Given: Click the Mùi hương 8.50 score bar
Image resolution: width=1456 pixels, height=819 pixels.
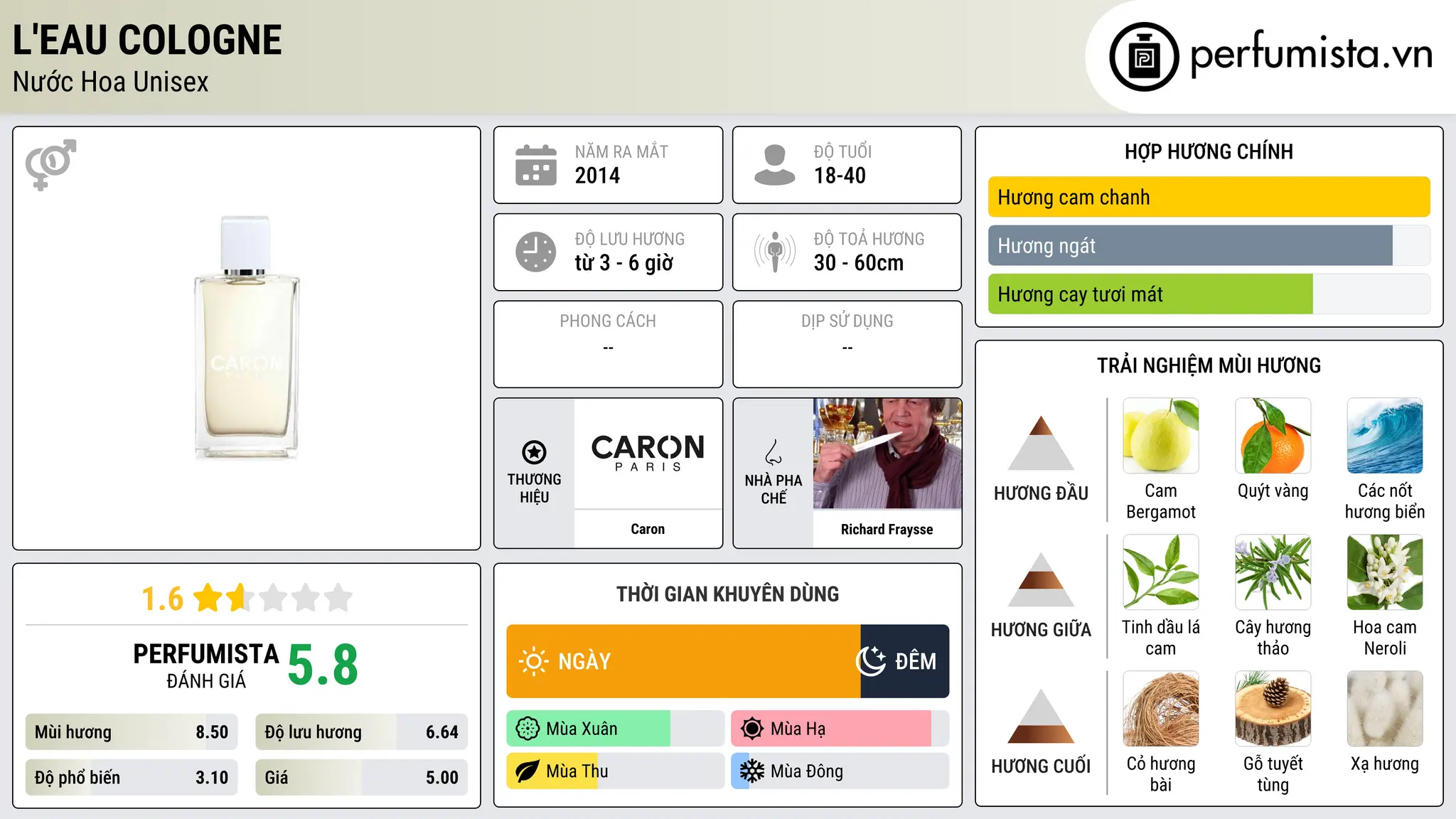Looking at the screenshot, I should 132,732.
